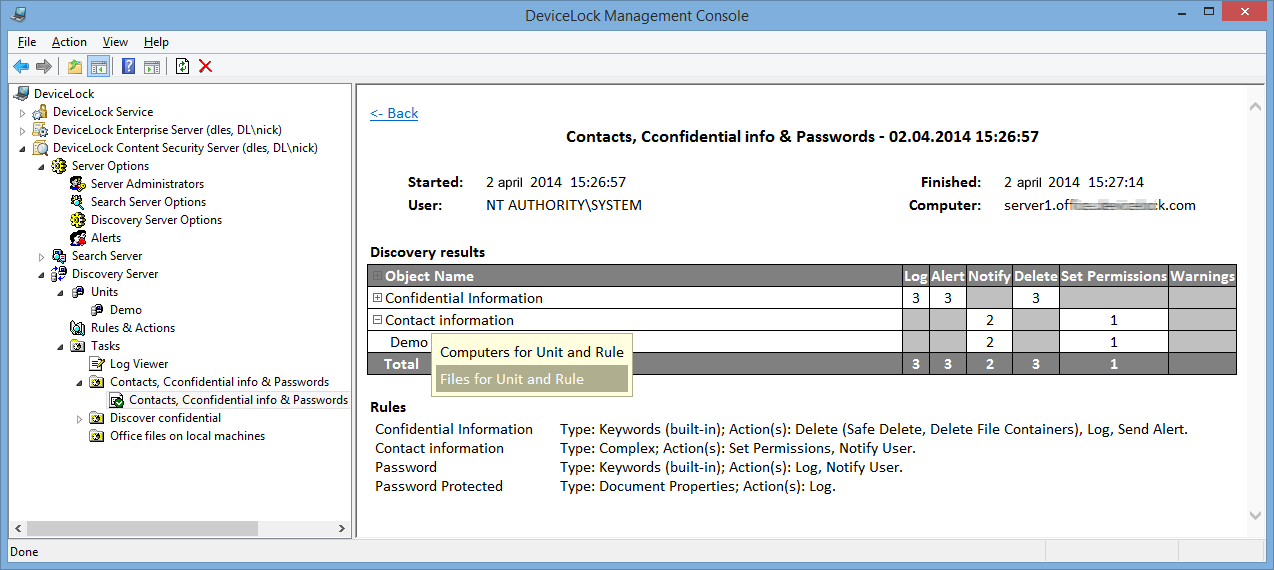Follow the <- Back link

point(394,113)
